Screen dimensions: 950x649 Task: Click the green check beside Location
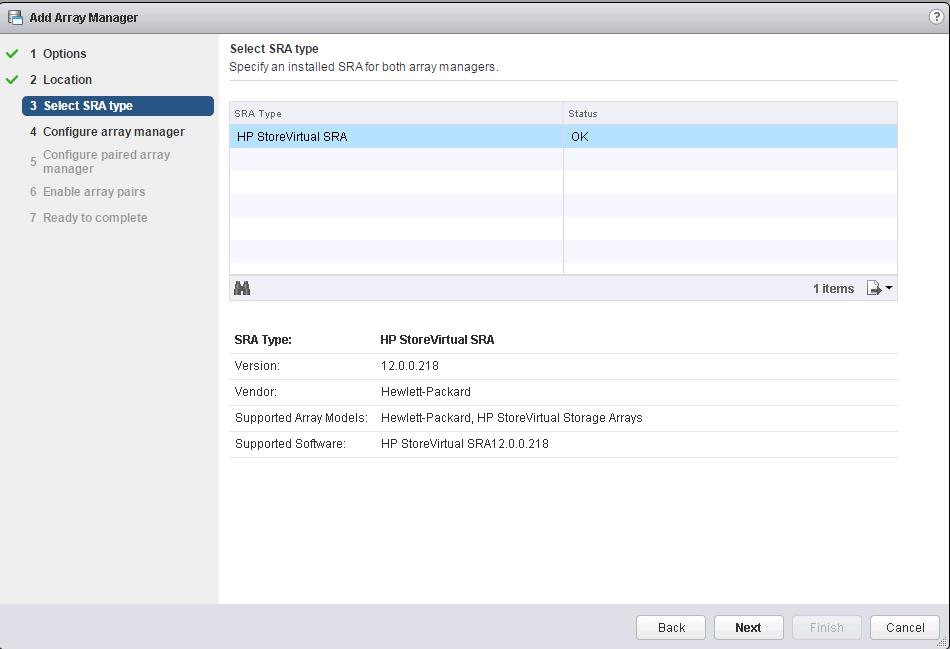pos(12,79)
